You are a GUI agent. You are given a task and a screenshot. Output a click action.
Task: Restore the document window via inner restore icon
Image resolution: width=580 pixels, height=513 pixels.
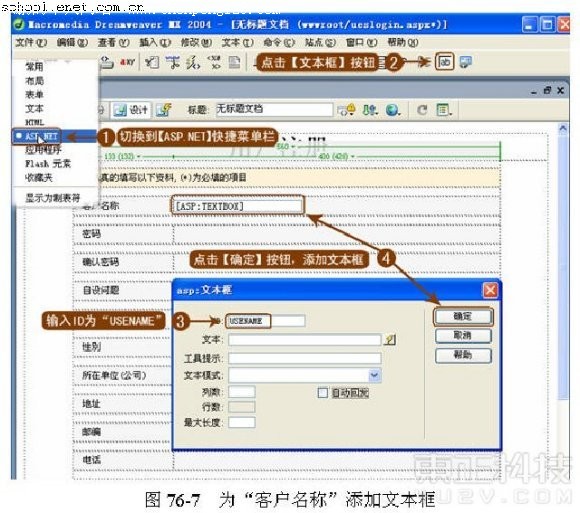(547, 90)
